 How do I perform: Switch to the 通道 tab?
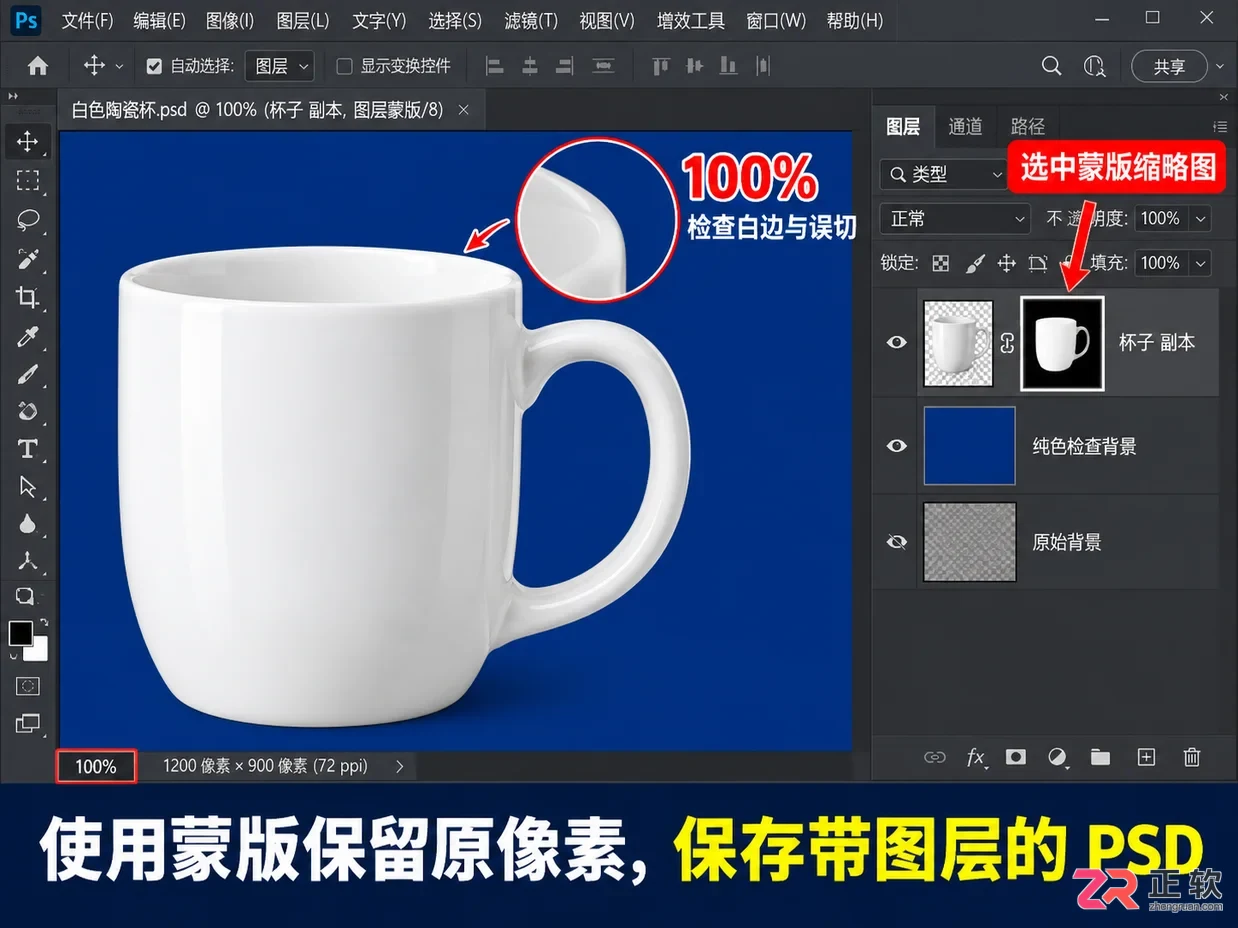[965, 126]
